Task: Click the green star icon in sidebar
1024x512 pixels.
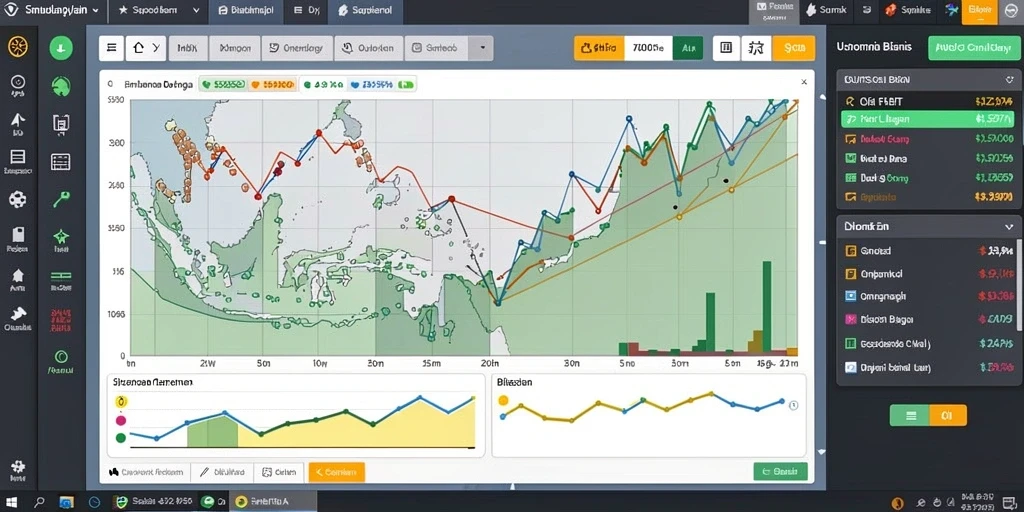Action: tap(61, 236)
